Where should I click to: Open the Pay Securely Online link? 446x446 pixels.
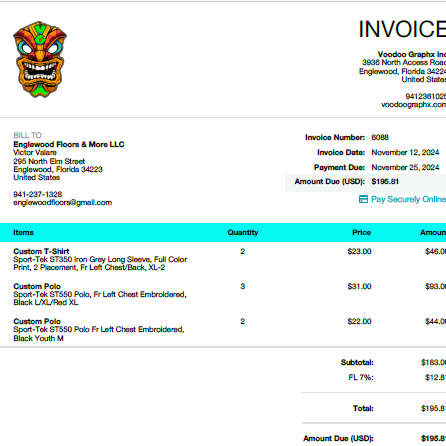pos(408,199)
